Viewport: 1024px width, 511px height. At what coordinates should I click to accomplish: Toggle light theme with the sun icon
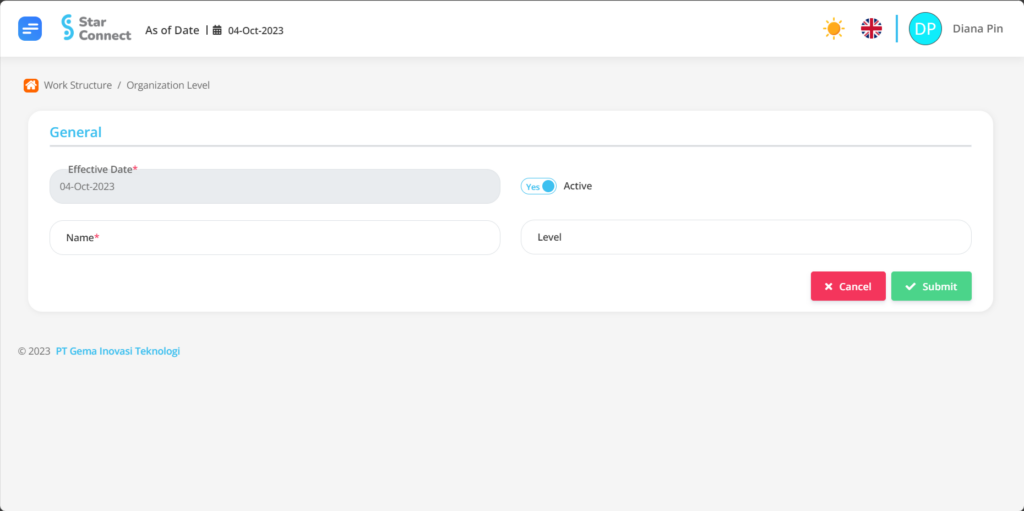[x=833, y=29]
